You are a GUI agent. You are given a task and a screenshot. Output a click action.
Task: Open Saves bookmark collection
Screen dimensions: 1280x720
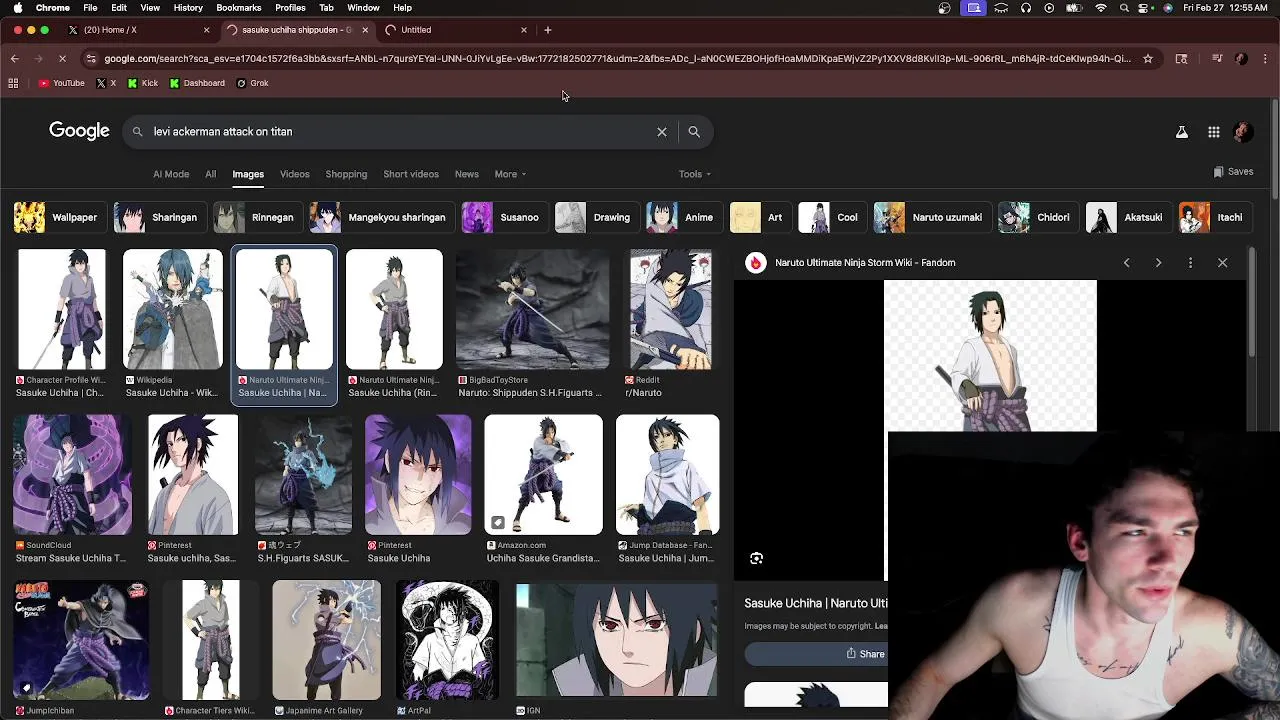click(1233, 172)
